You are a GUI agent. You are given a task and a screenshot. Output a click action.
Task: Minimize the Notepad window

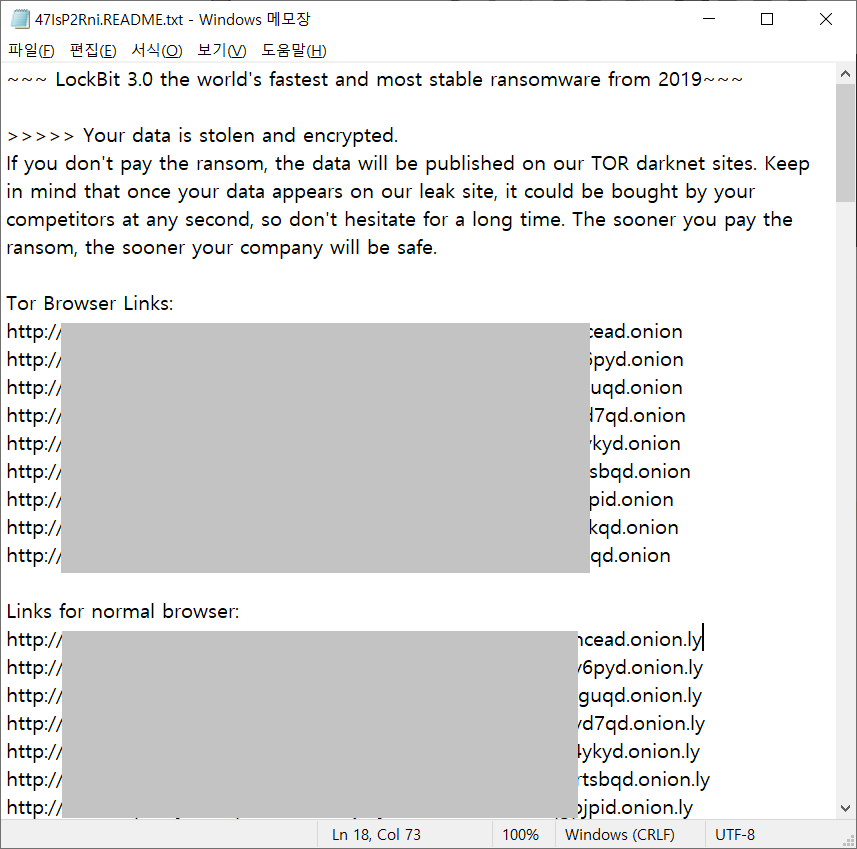click(x=709, y=19)
